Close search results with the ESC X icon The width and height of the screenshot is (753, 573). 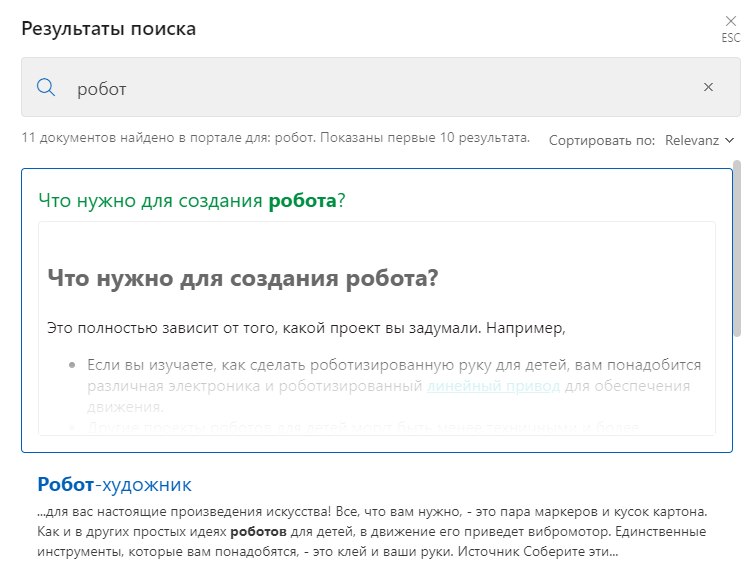coord(730,21)
